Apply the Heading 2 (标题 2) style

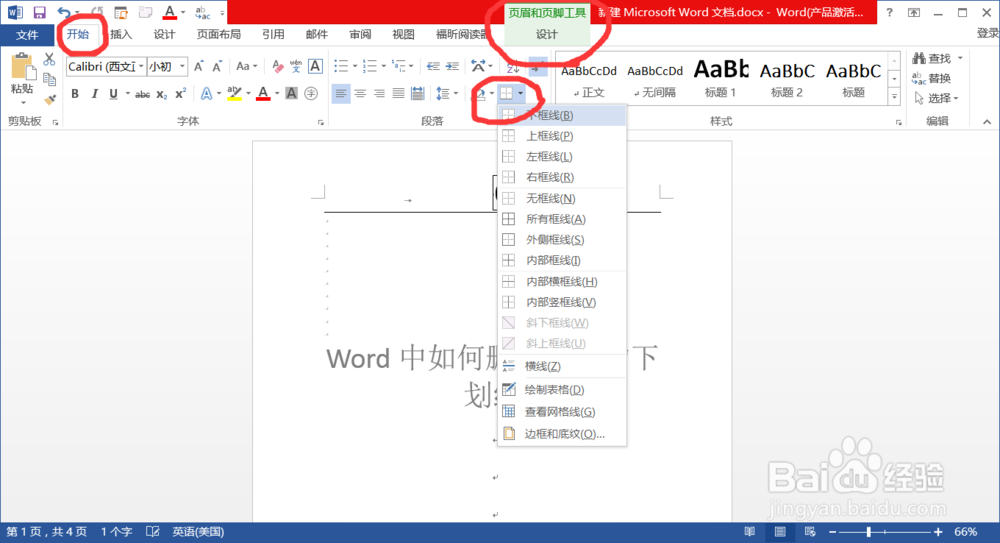pos(787,77)
